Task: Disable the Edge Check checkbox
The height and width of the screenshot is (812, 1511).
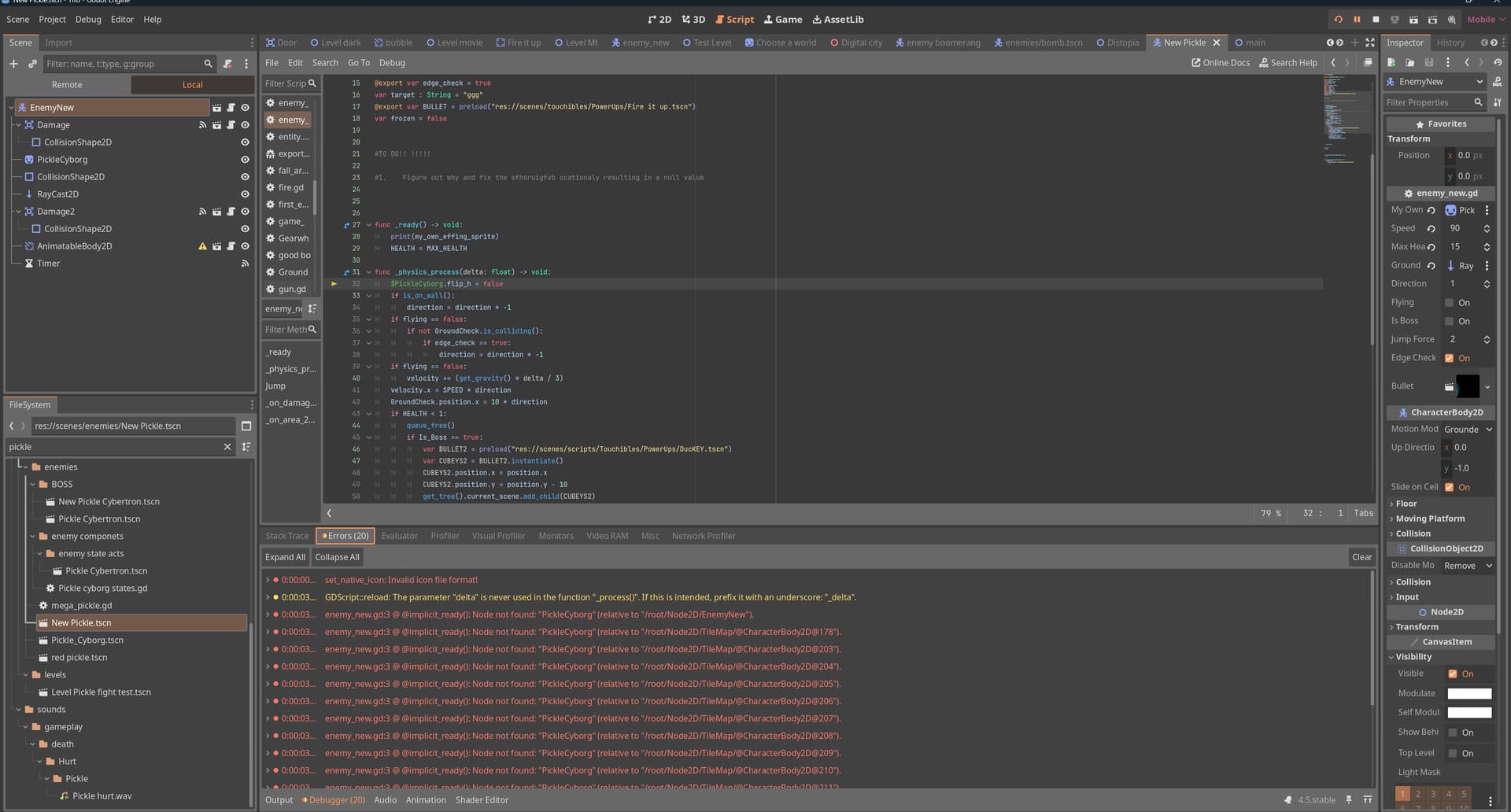Action: point(1449,358)
